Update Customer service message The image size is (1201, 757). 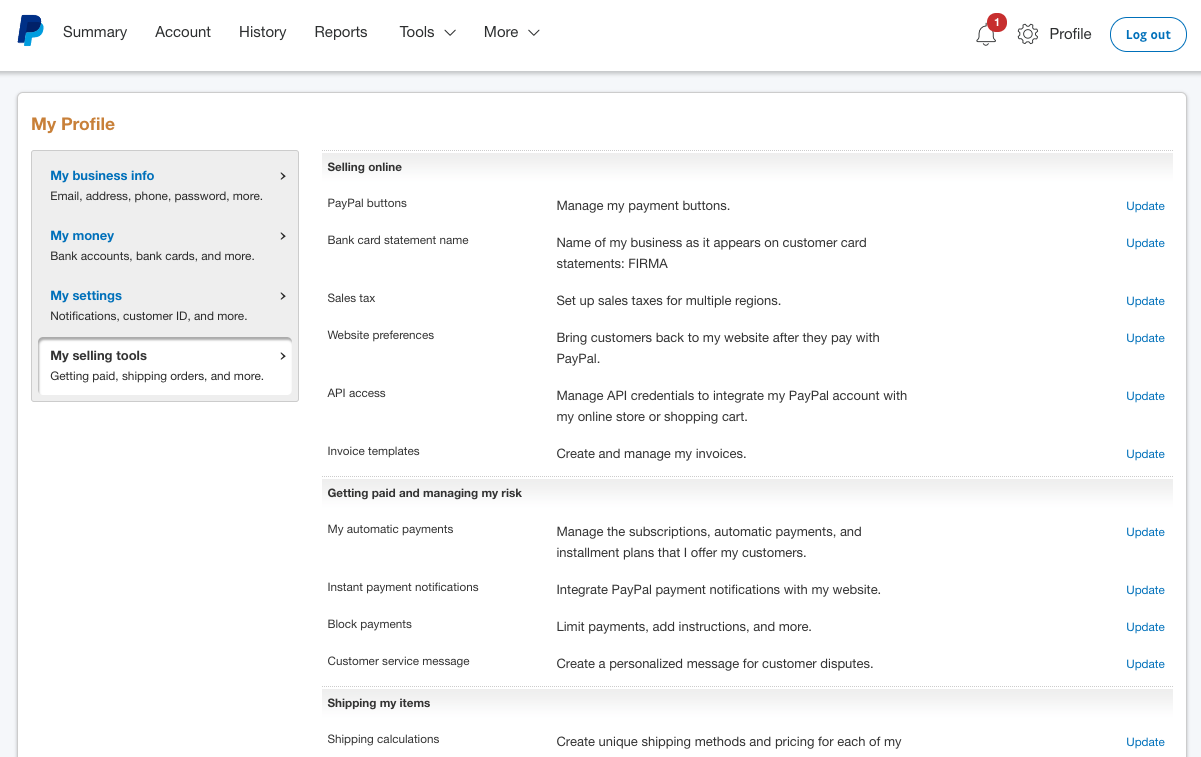pos(1145,664)
